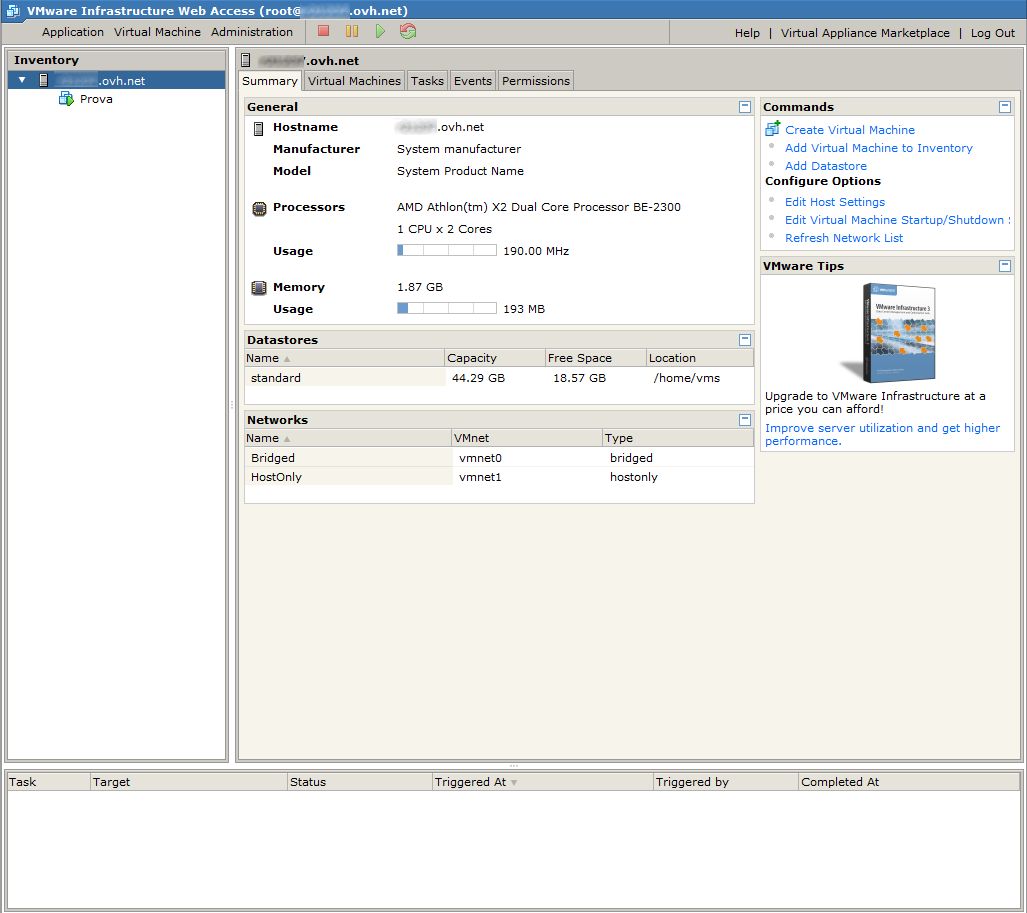Select the standard datastore row

click(x=498, y=378)
